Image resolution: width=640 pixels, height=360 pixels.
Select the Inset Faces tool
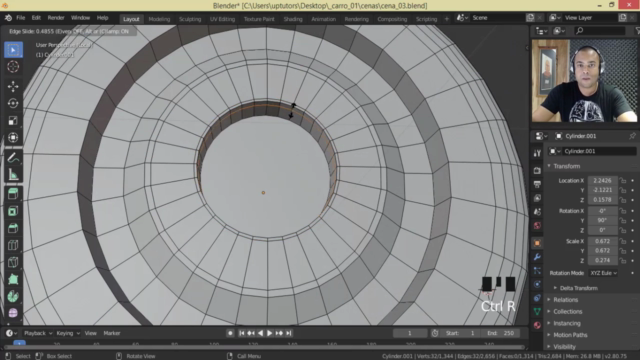point(13,211)
